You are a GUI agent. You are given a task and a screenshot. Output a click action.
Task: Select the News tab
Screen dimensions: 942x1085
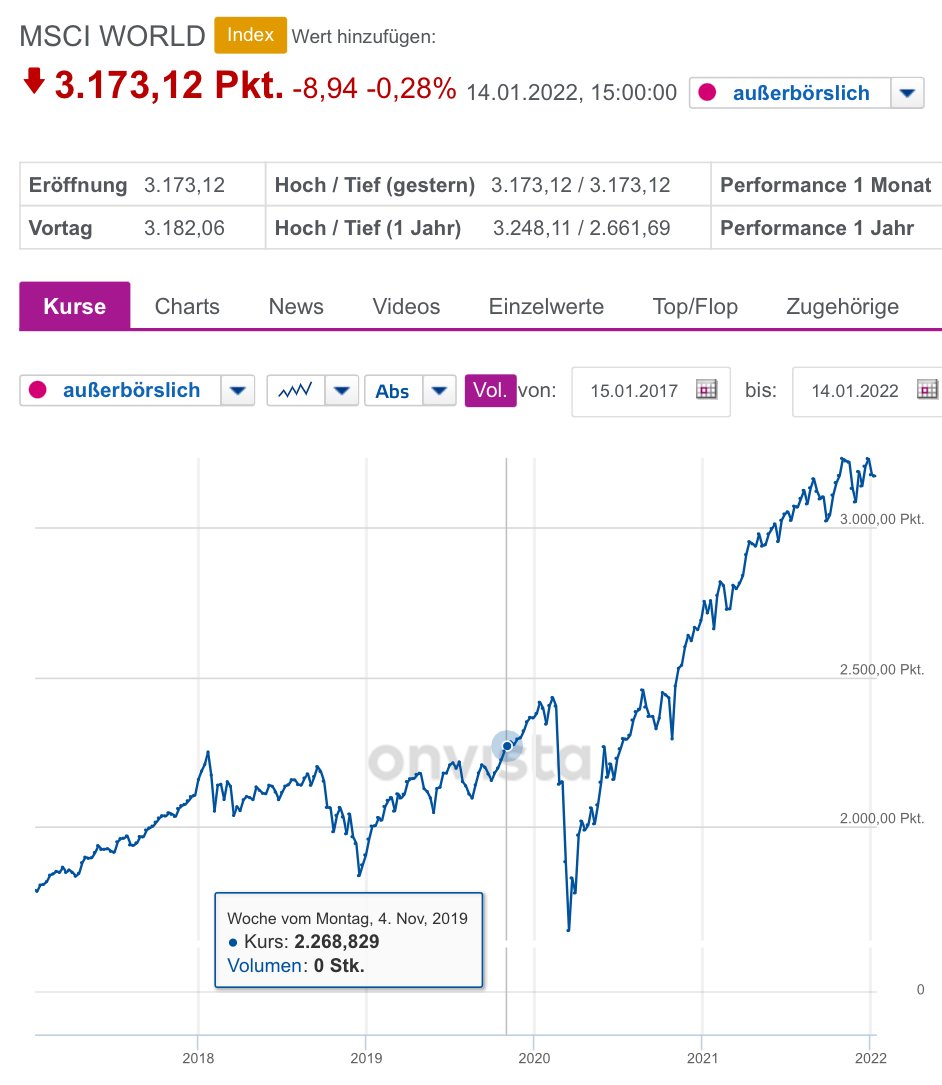pos(296,306)
